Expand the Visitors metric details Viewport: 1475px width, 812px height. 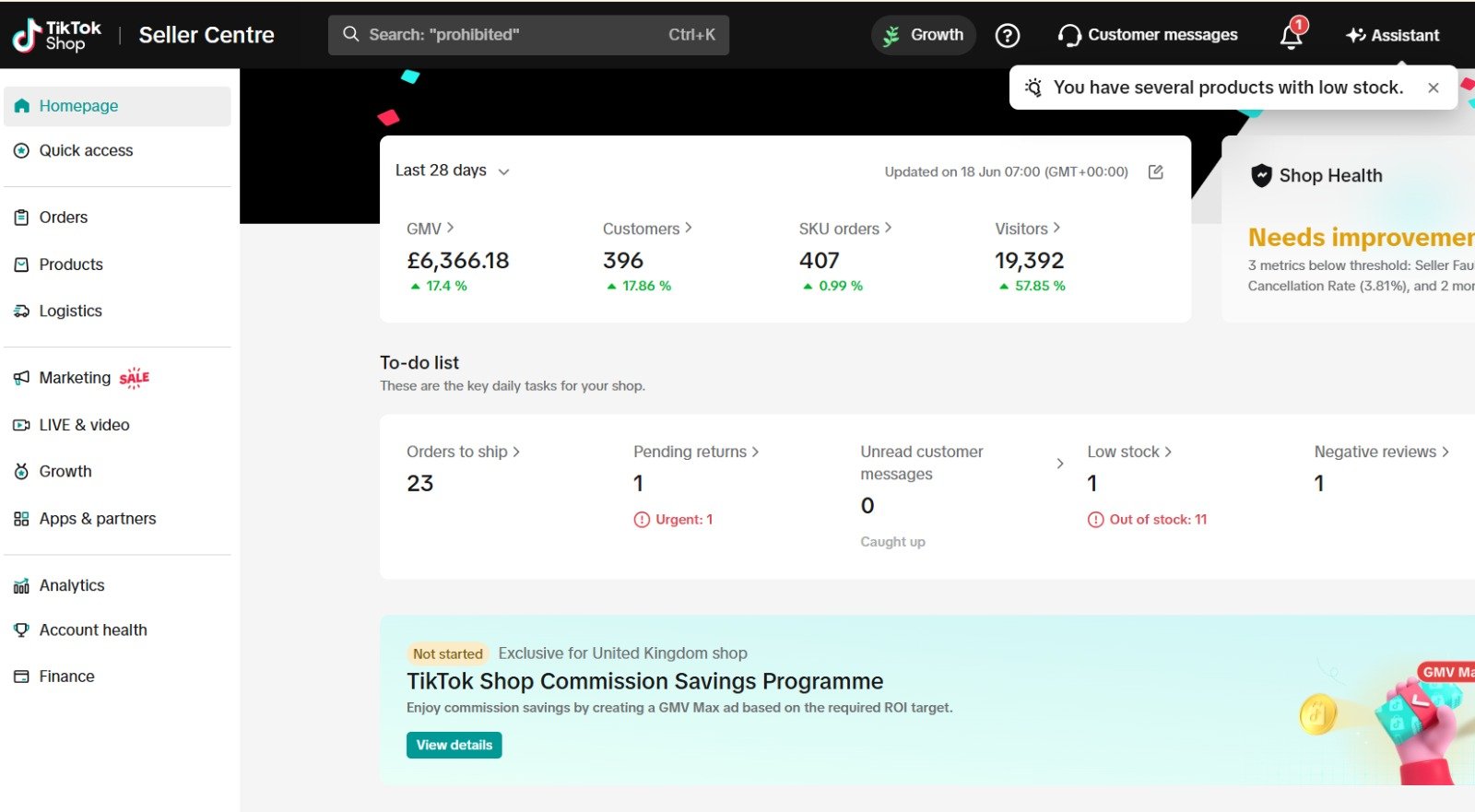[x=1028, y=229]
